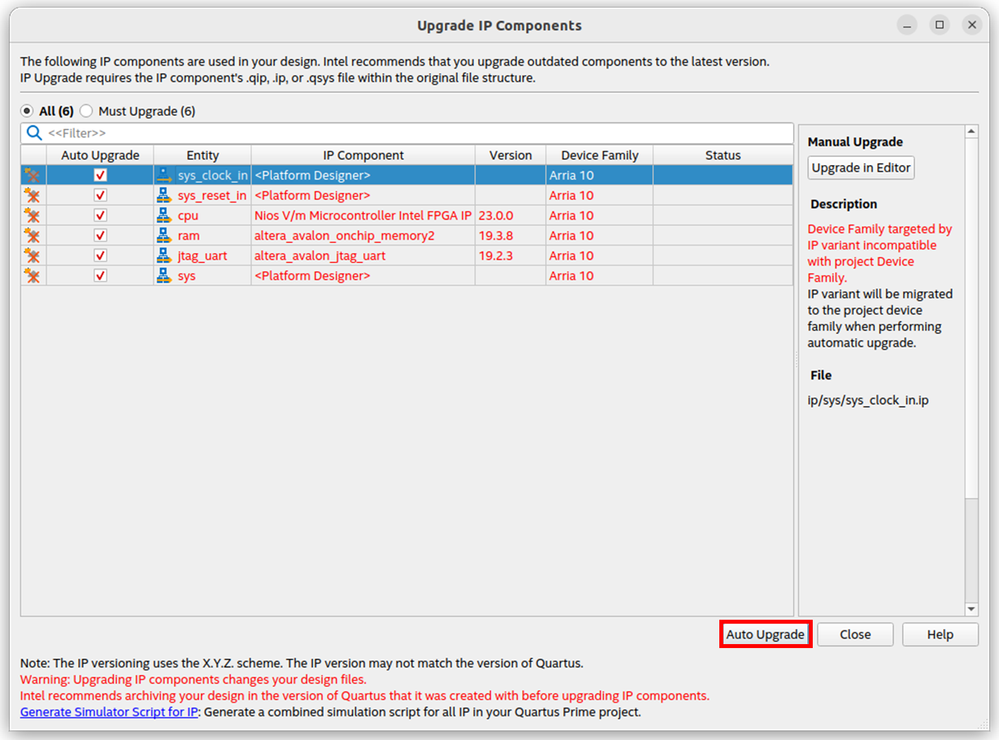Click the IP entity icon beside jtag_uart
The width and height of the screenshot is (999, 740).
click(164, 256)
